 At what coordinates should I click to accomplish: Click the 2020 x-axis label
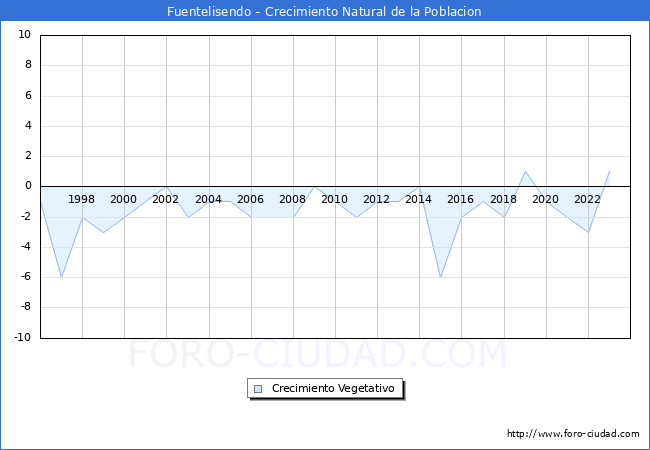point(545,199)
